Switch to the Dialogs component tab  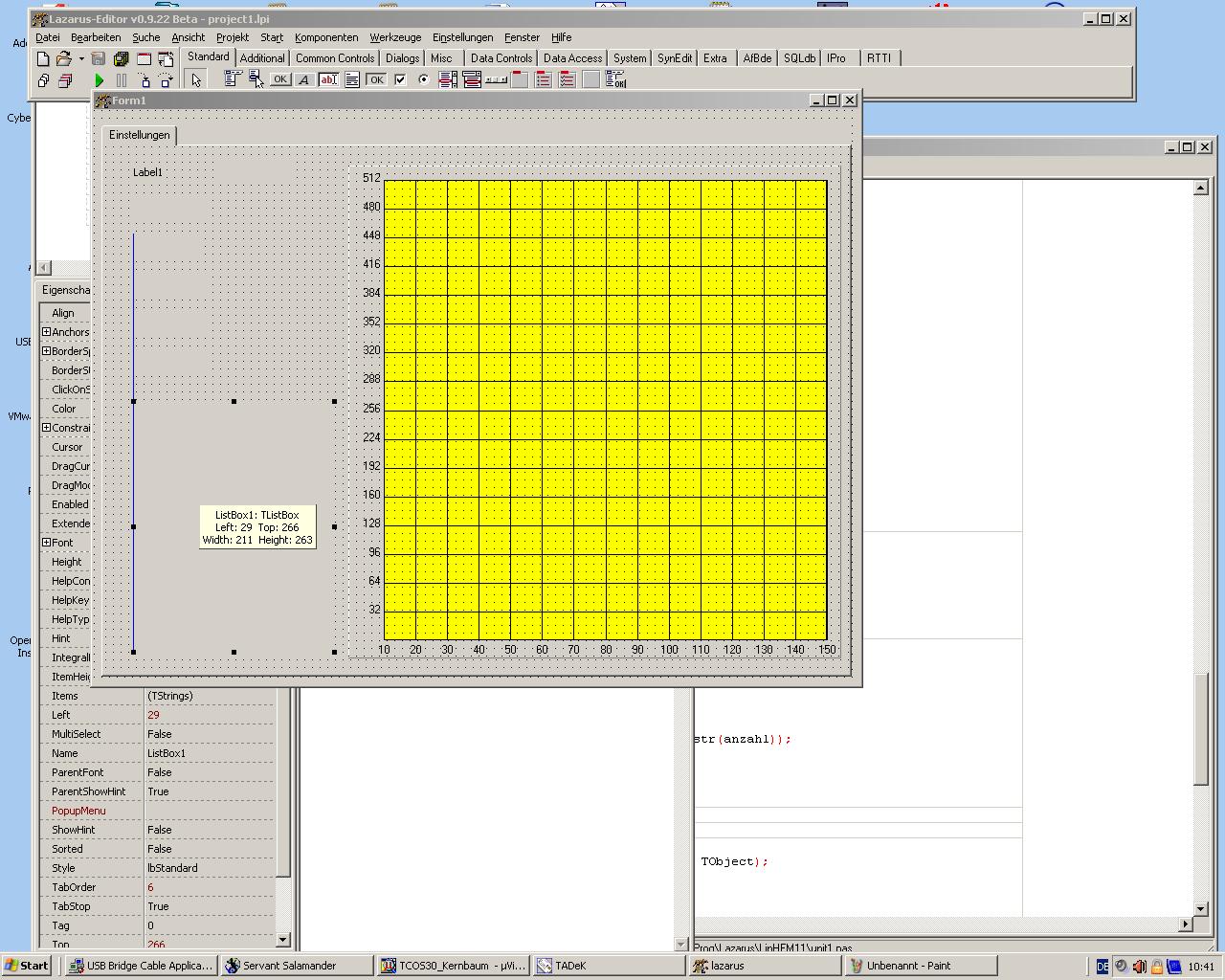[402, 58]
